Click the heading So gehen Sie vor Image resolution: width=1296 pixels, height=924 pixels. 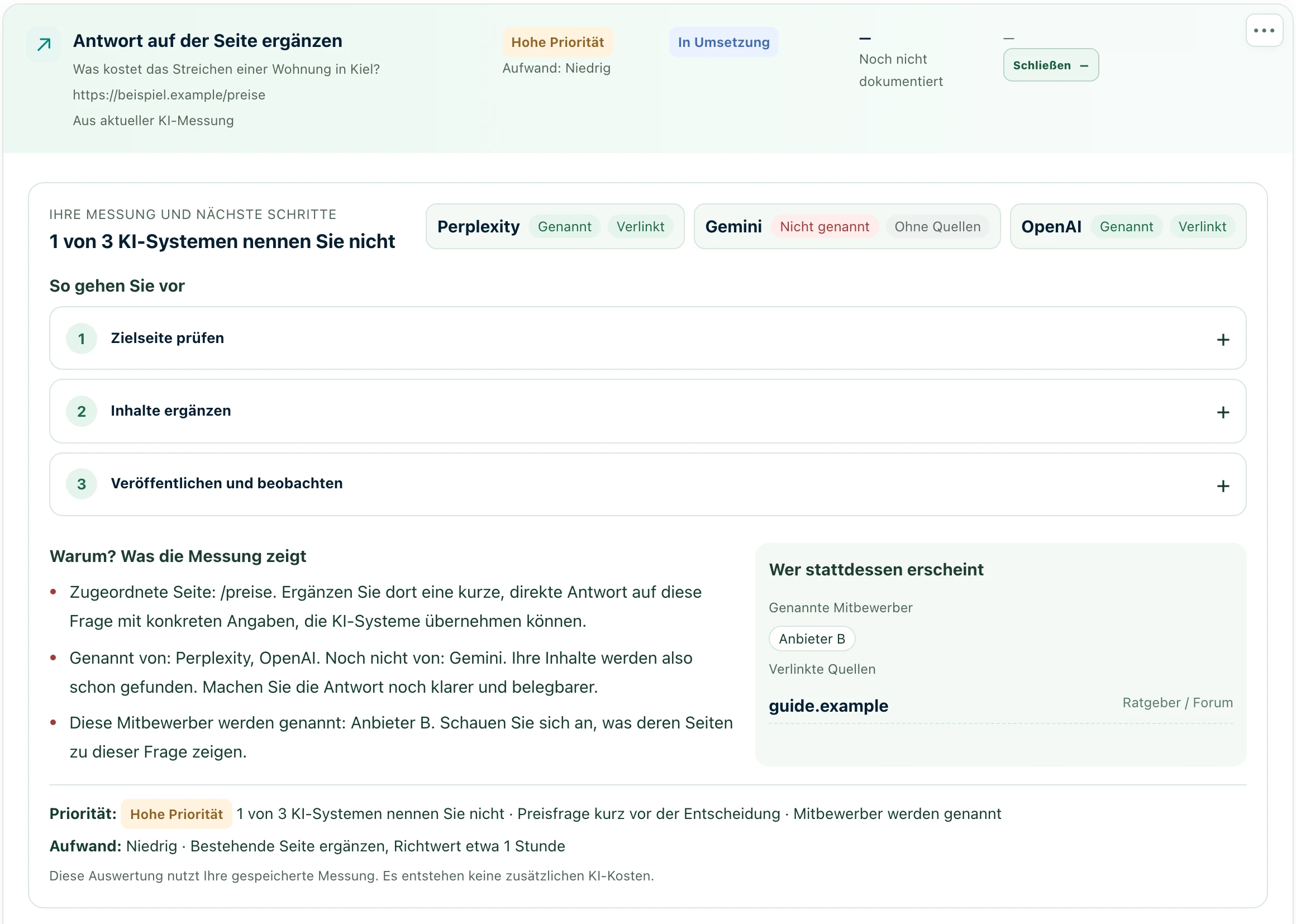[x=117, y=285]
